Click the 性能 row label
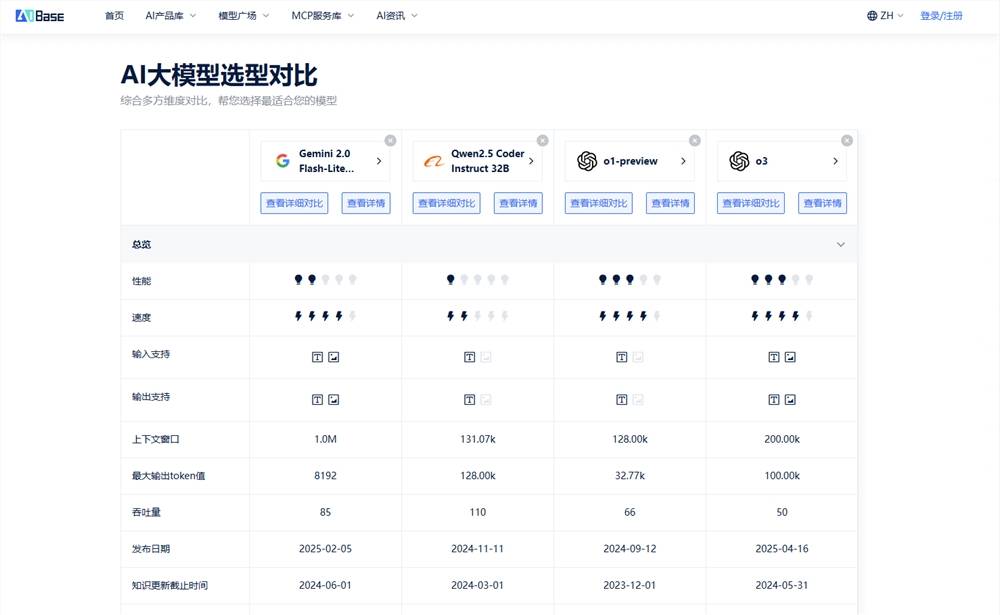This screenshot has width=1000, height=615. tap(142, 281)
